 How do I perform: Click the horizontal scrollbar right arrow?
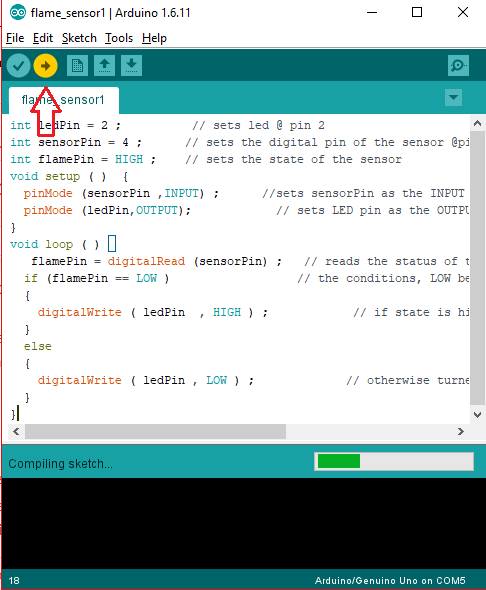coord(461,431)
